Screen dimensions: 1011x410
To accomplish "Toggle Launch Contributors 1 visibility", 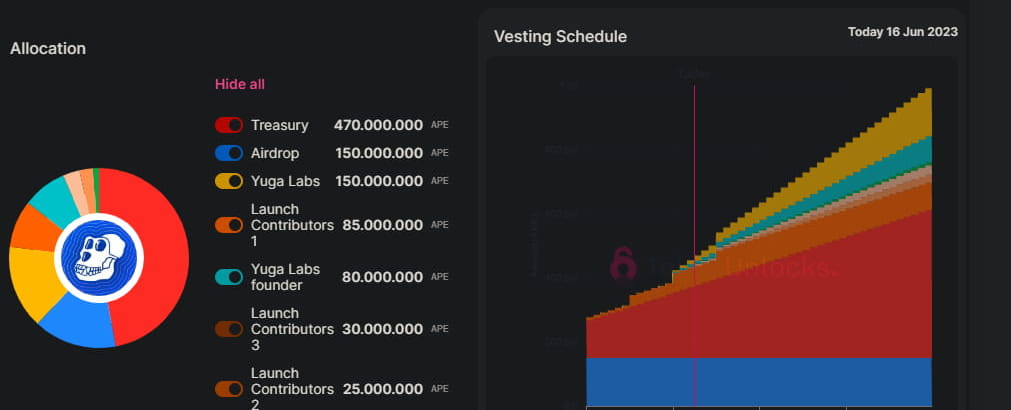I will point(229,225).
